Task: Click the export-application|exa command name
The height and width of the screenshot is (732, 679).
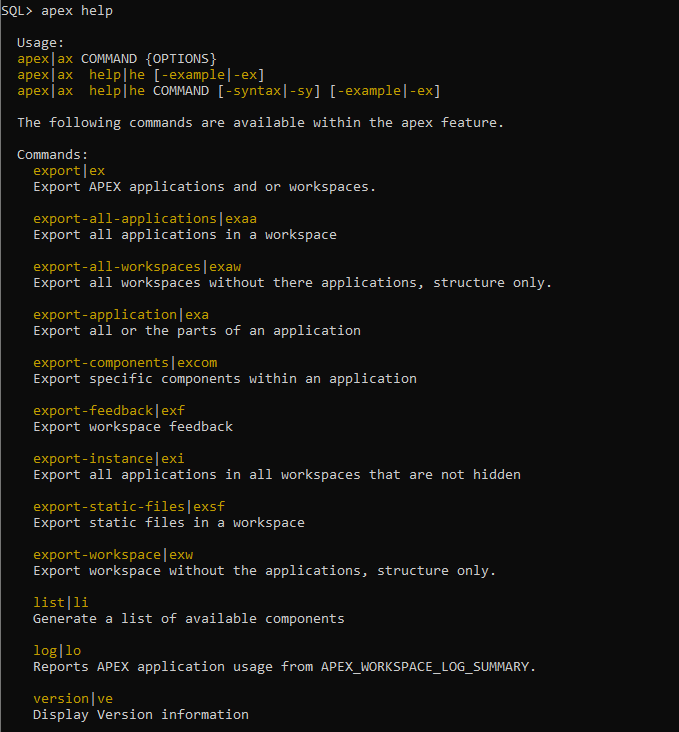Action: coord(121,315)
